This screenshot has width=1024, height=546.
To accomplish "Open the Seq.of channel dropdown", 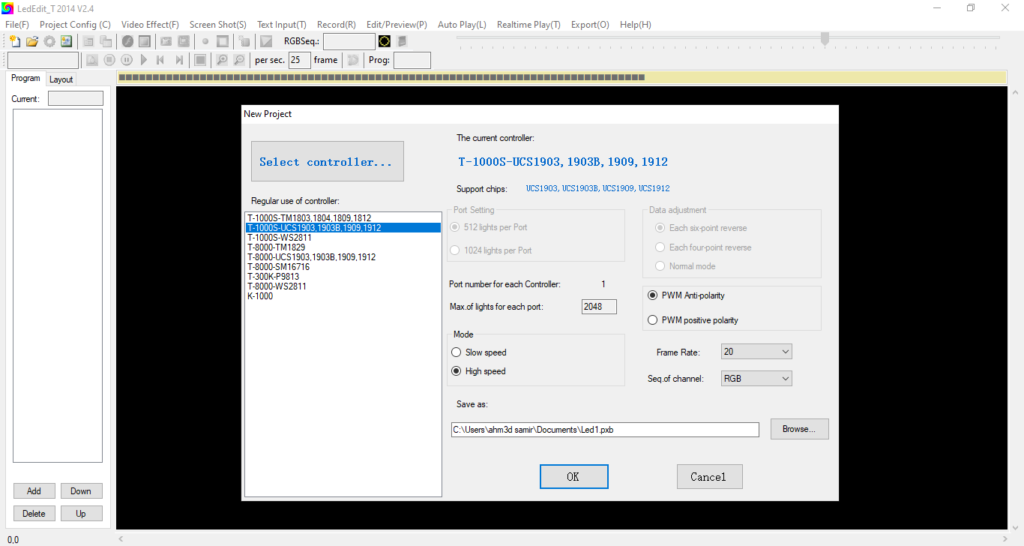I will point(756,378).
